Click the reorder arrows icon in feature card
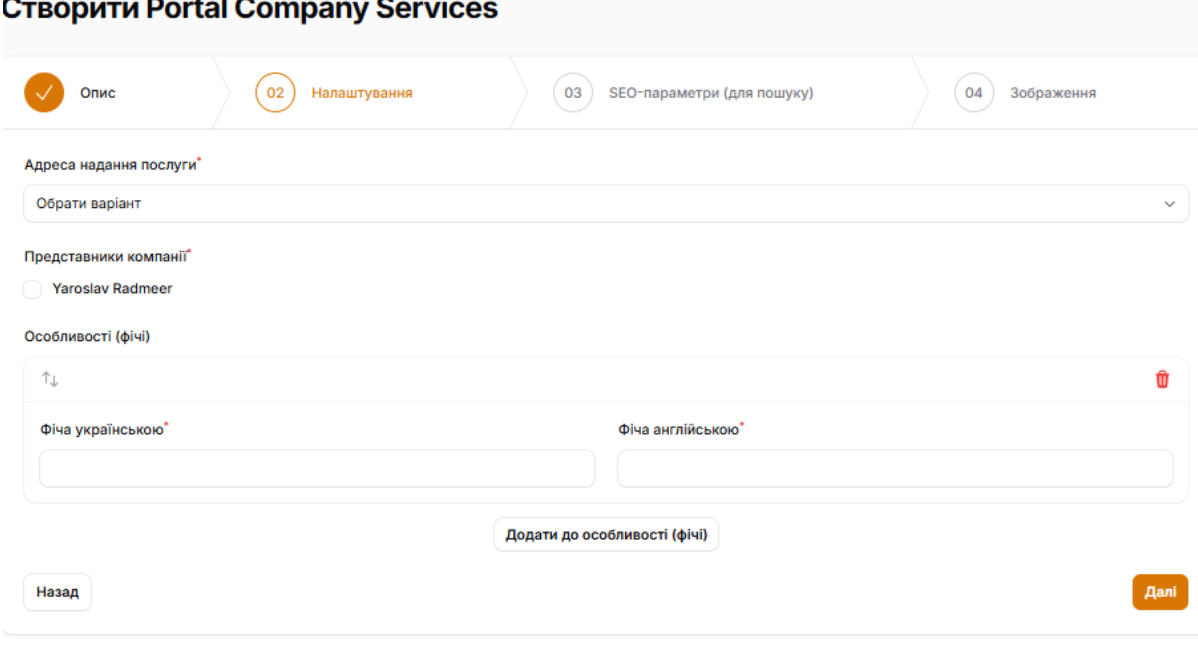This screenshot has height=648, width=1198. [50, 380]
